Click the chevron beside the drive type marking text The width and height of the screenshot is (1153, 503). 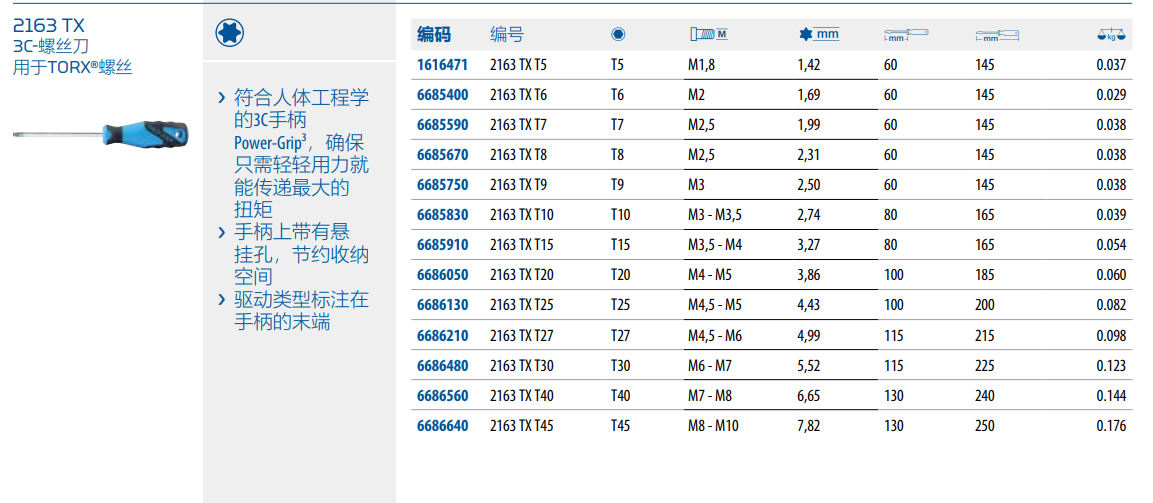tap(221, 300)
